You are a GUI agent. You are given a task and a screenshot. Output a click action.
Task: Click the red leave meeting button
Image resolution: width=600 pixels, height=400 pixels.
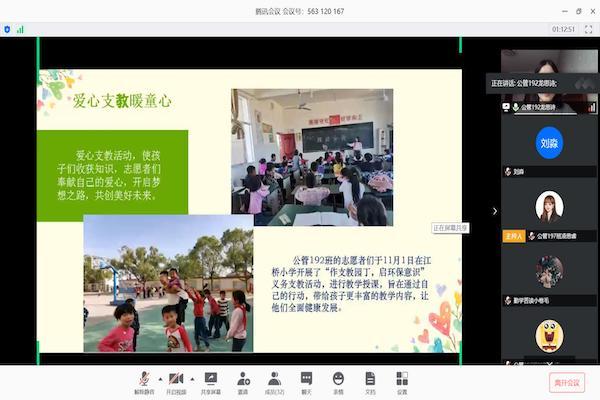click(567, 382)
